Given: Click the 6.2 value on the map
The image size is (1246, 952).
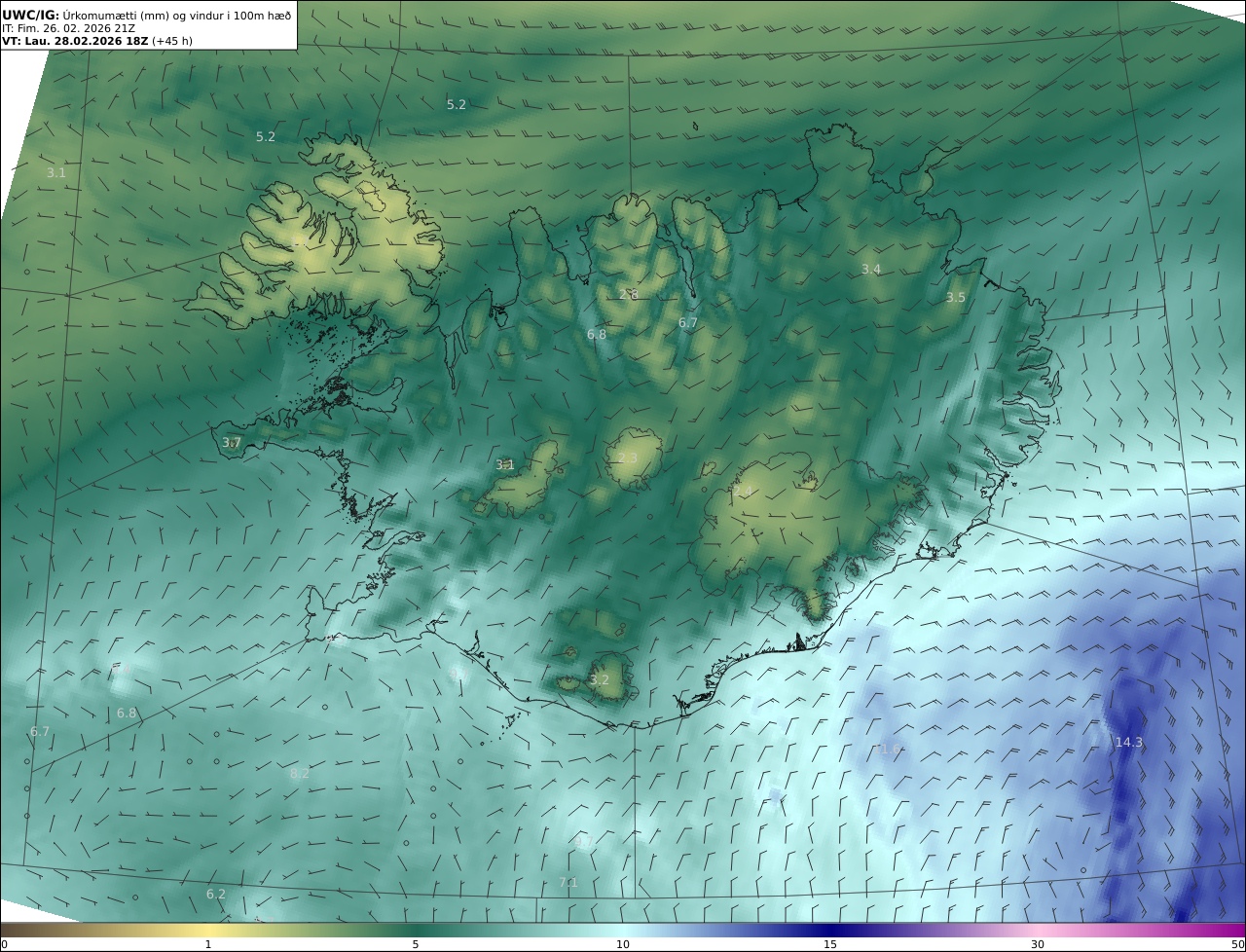Looking at the screenshot, I should pyautogui.click(x=215, y=894).
